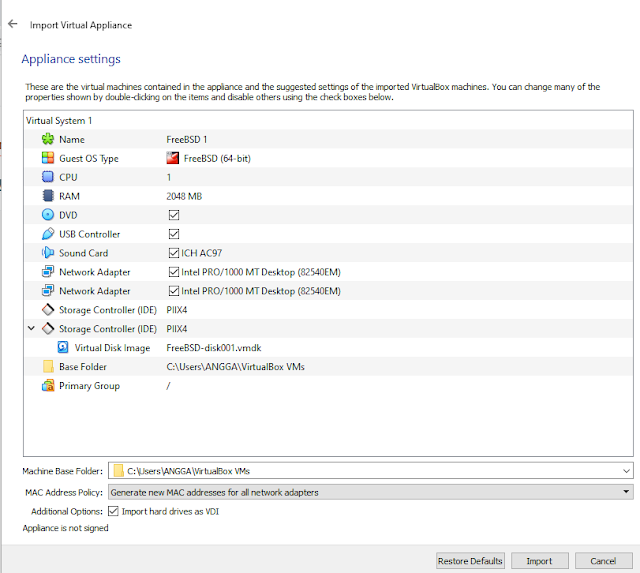Click the Guest OS Type colored squares icon
This screenshot has width=640, height=573.
(48, 158)
